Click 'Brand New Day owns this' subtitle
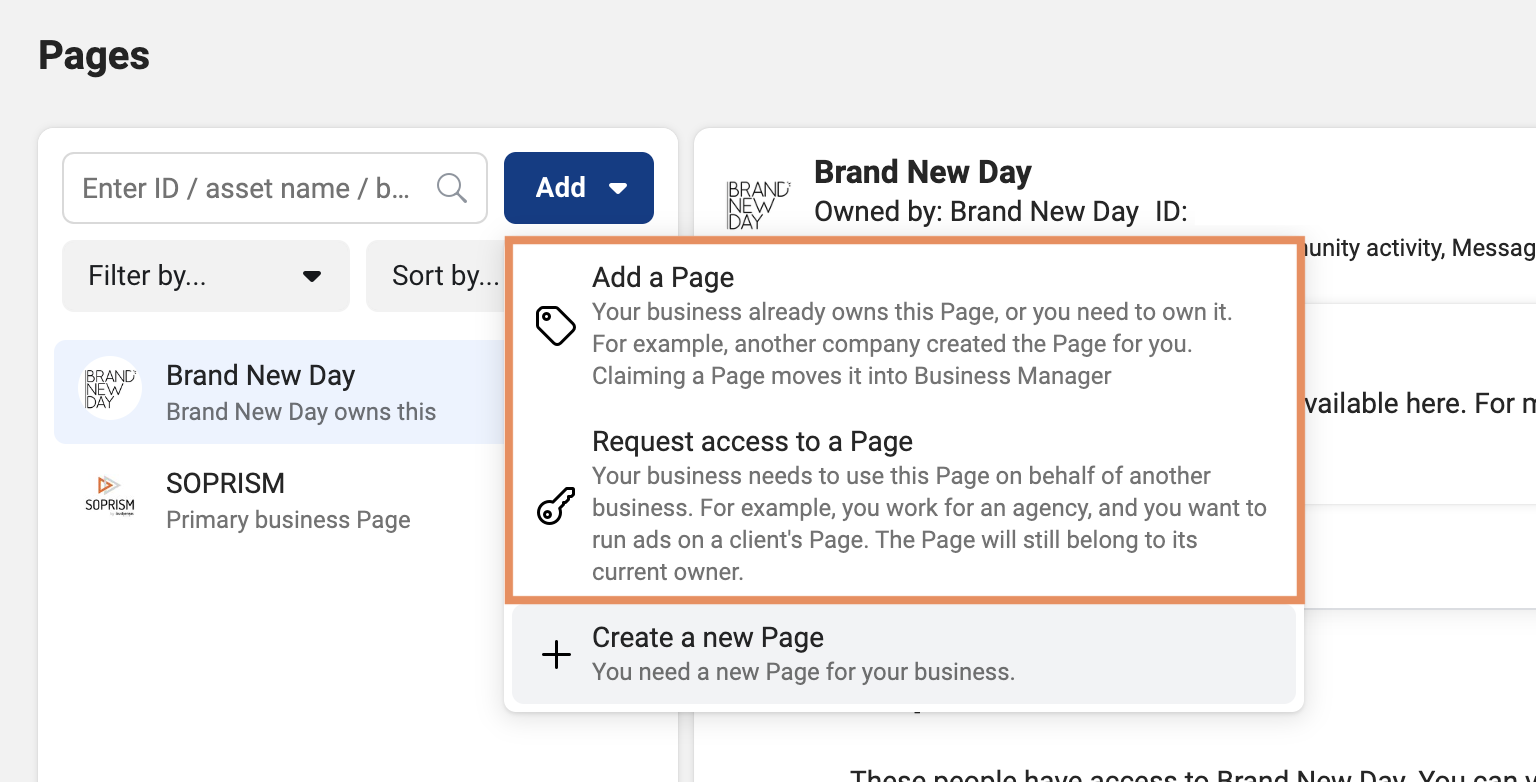The height and width of the screenshot is (782, 1536). (x=301, y=412)
